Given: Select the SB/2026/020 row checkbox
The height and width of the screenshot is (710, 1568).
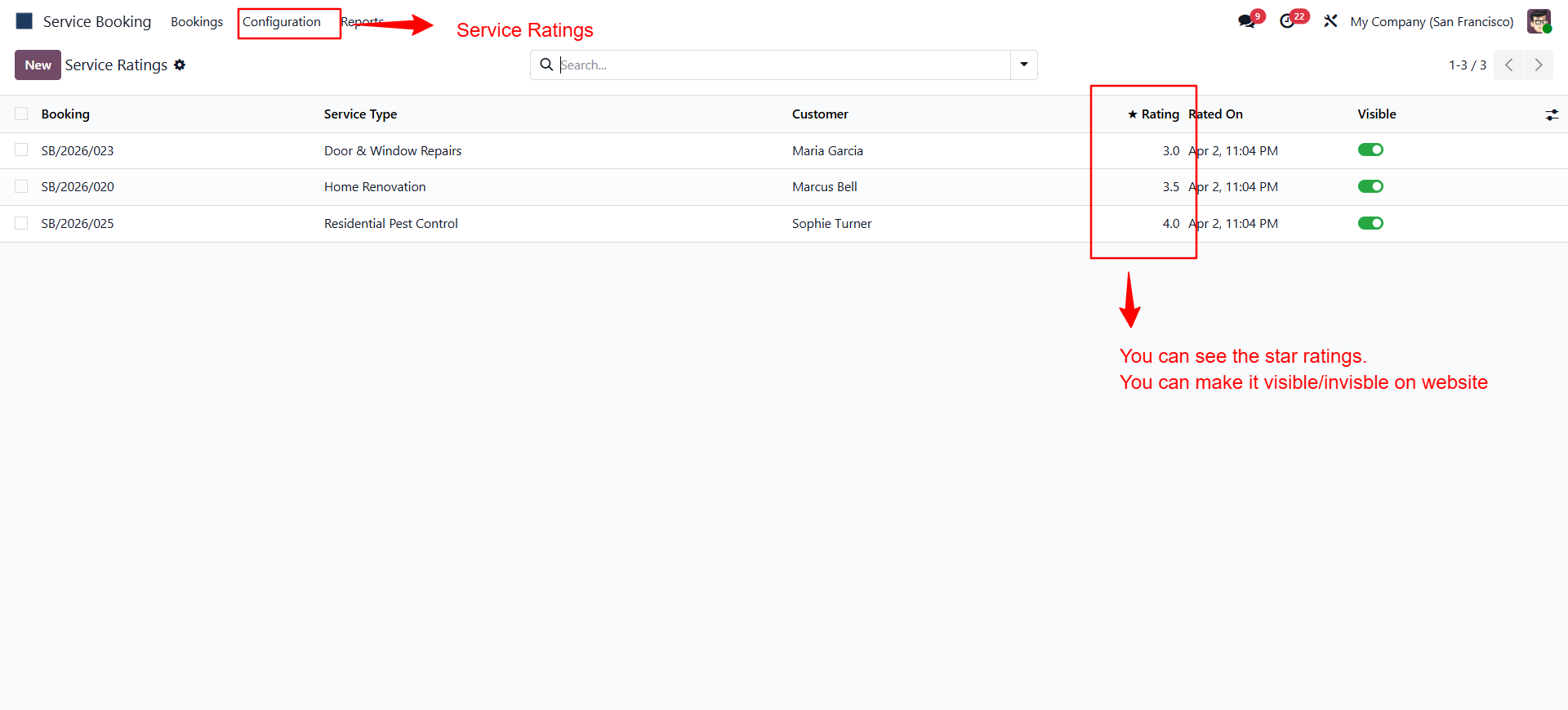Looking at the screenshot, I should click(x=21, y=186).
